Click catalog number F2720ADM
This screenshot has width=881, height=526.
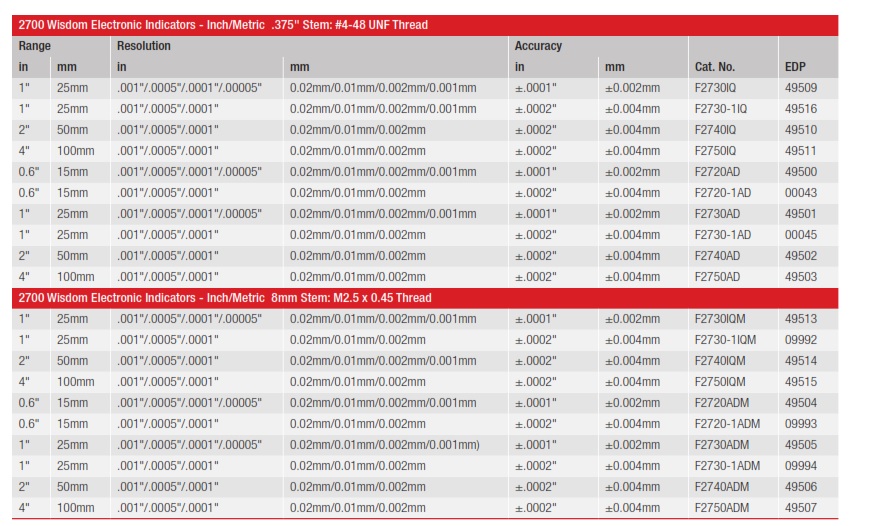[721, 403]
